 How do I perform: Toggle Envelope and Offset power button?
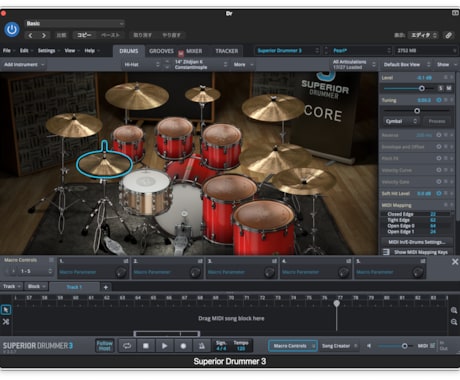[x=439, y=147]
